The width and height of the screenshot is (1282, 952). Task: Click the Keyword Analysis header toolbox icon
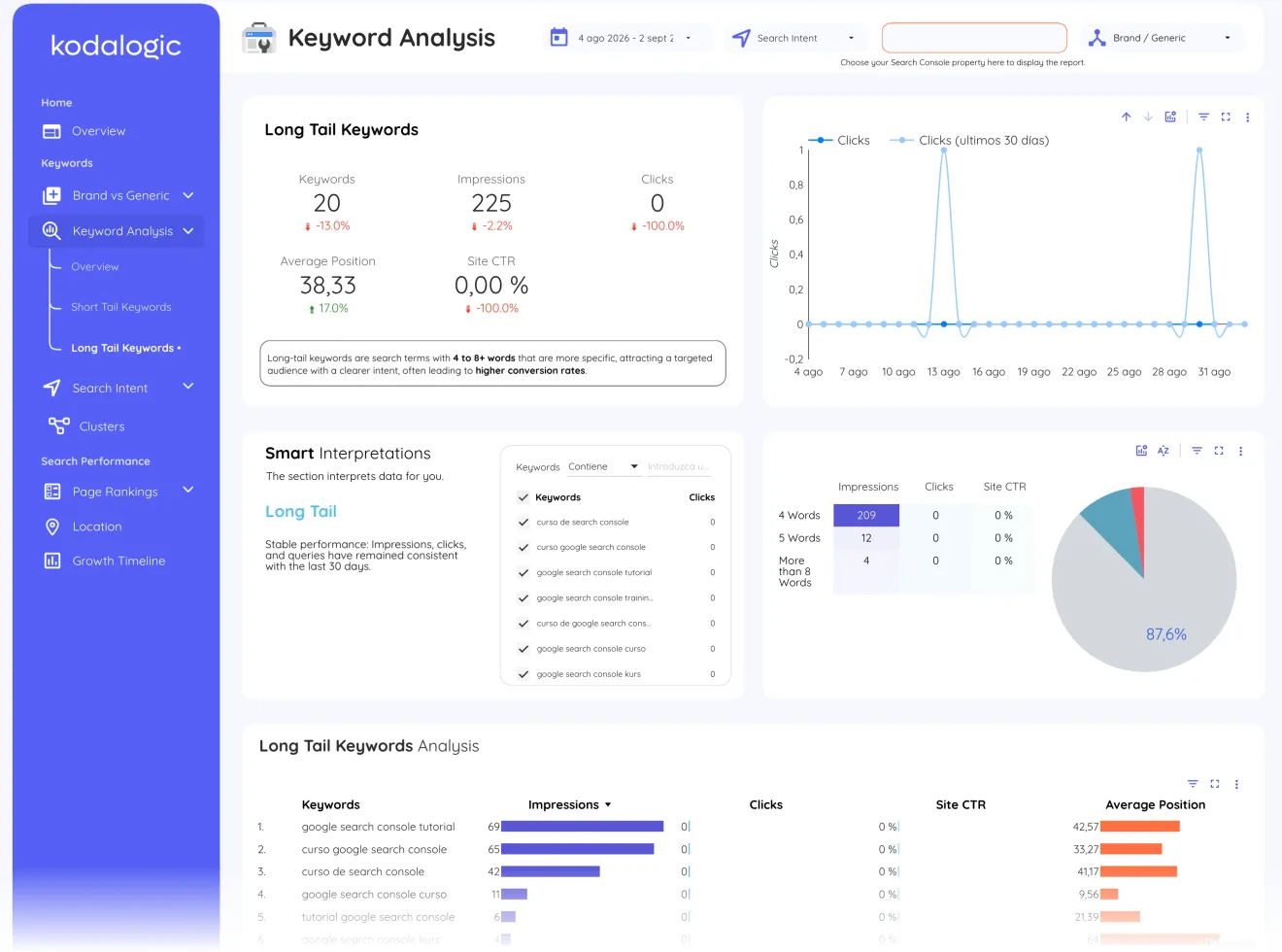(x=259, y=38)
